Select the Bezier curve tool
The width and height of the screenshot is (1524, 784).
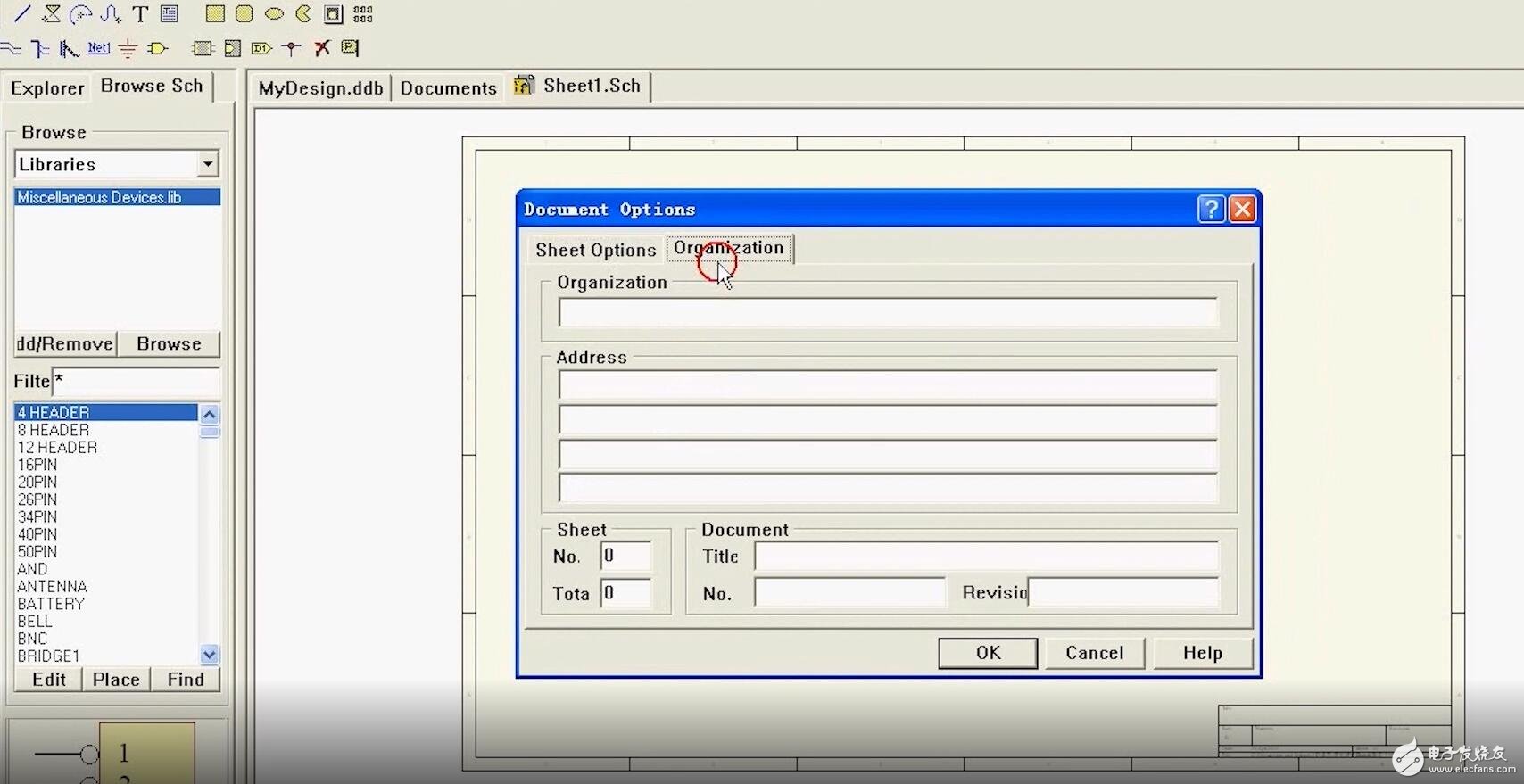click(111, 13)
